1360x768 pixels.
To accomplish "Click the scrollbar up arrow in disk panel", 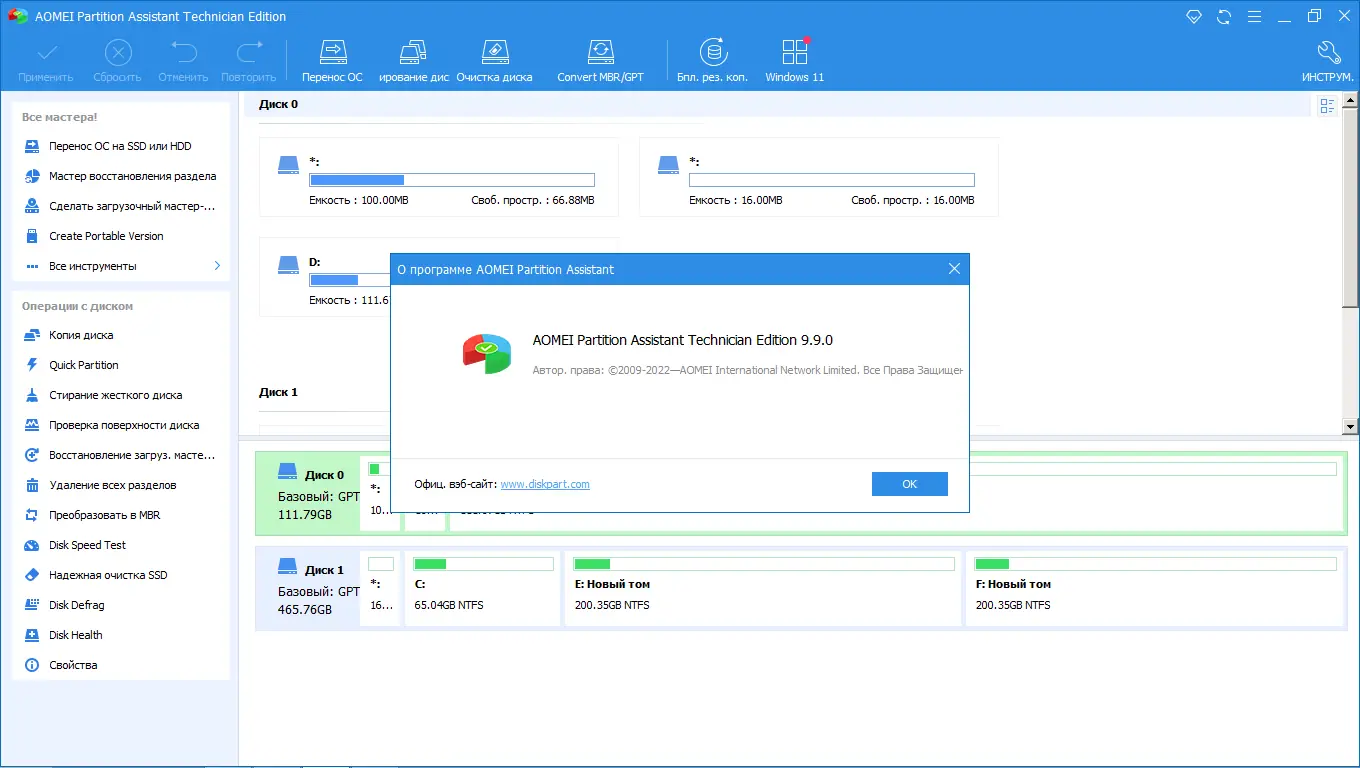I will pyautogui.click(x=1350, y=100).
